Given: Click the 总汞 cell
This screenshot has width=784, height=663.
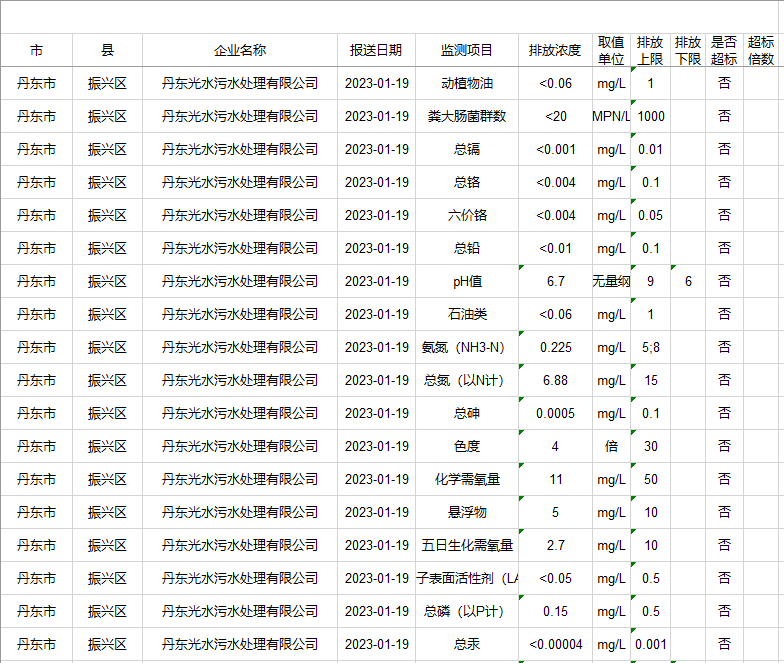Looking at the screenshot, I should click(467, 644).
